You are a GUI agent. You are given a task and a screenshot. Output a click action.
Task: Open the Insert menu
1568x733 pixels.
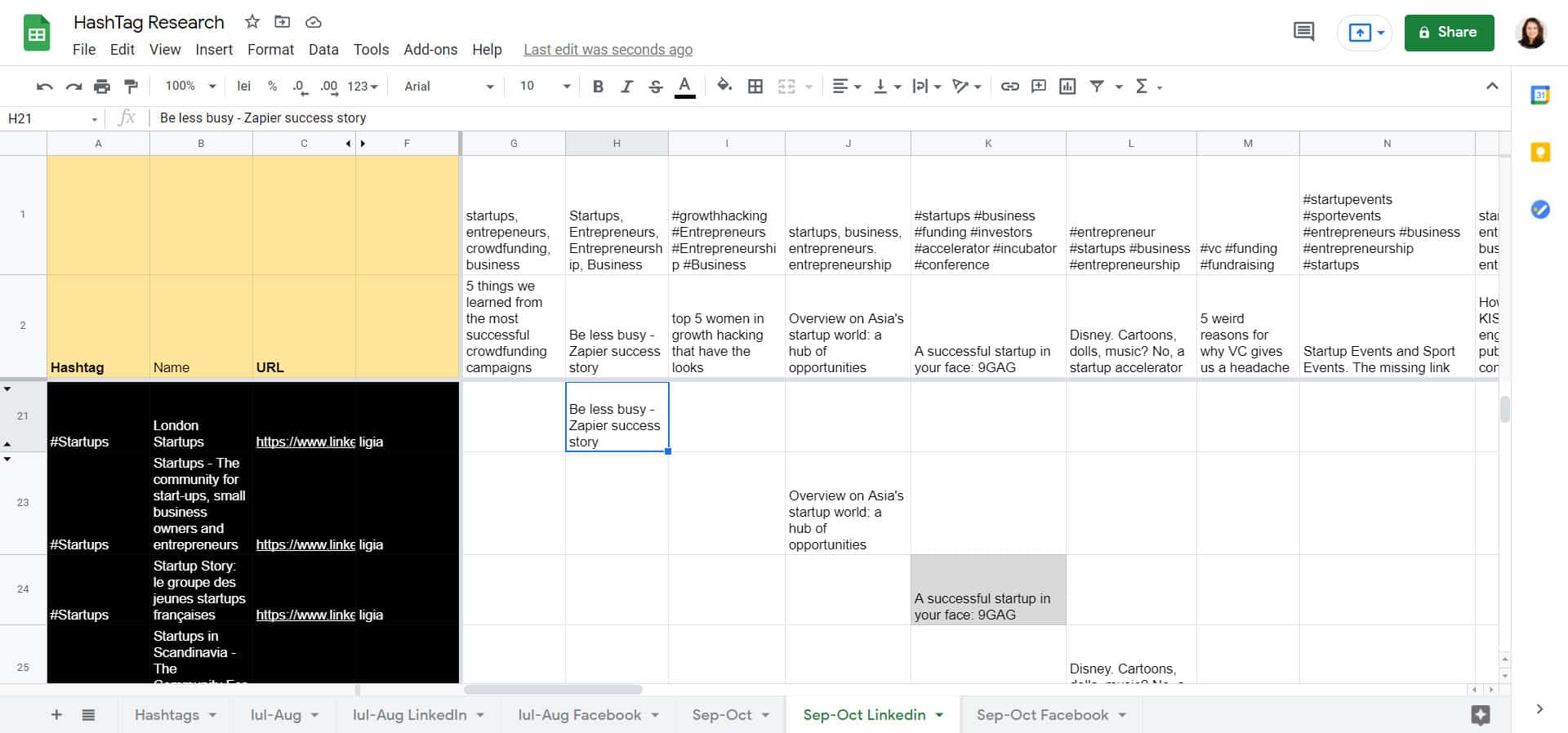214,50
